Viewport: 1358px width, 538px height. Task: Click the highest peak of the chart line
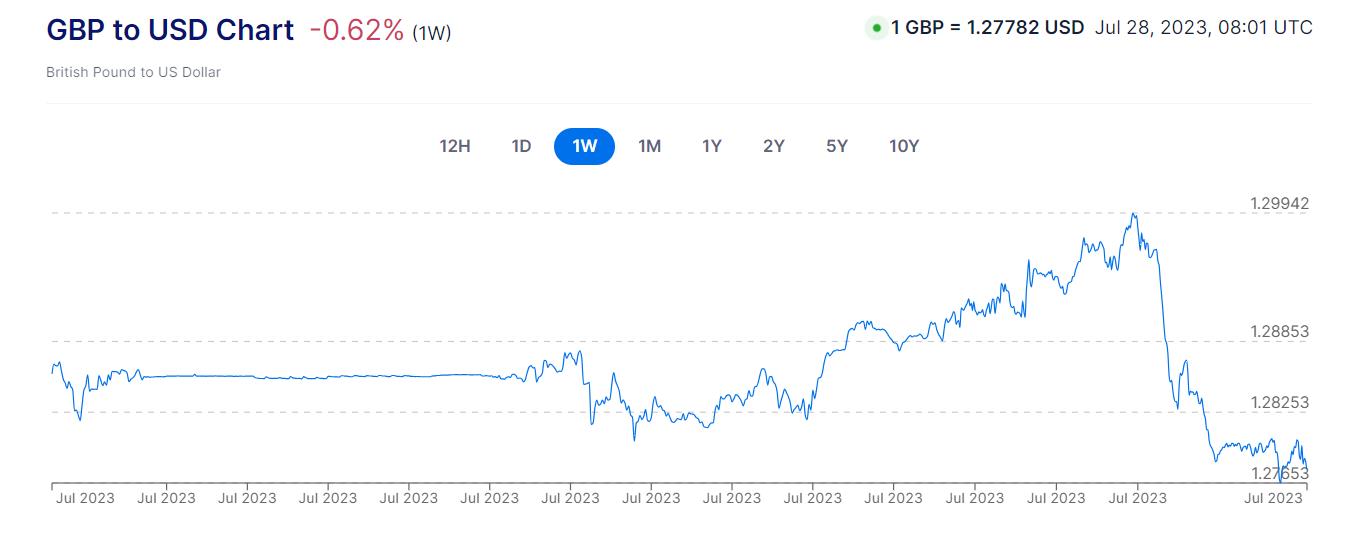[x=1133, y=214]
